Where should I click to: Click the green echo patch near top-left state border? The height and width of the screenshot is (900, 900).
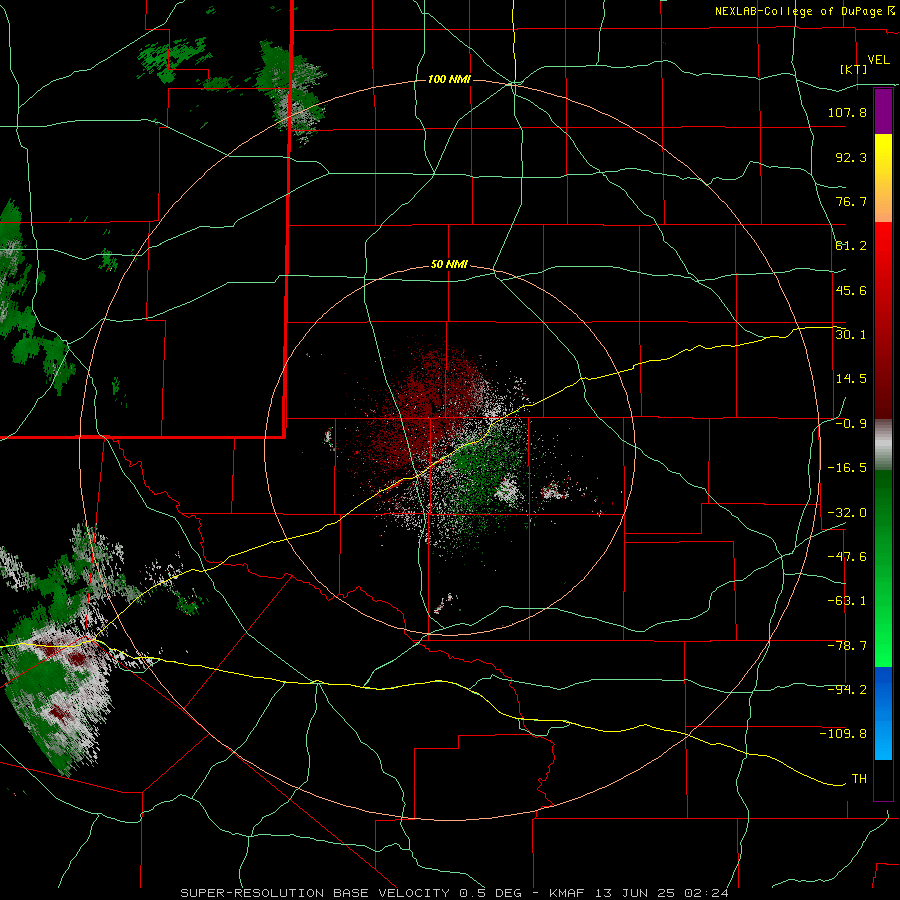coord(293,92)
